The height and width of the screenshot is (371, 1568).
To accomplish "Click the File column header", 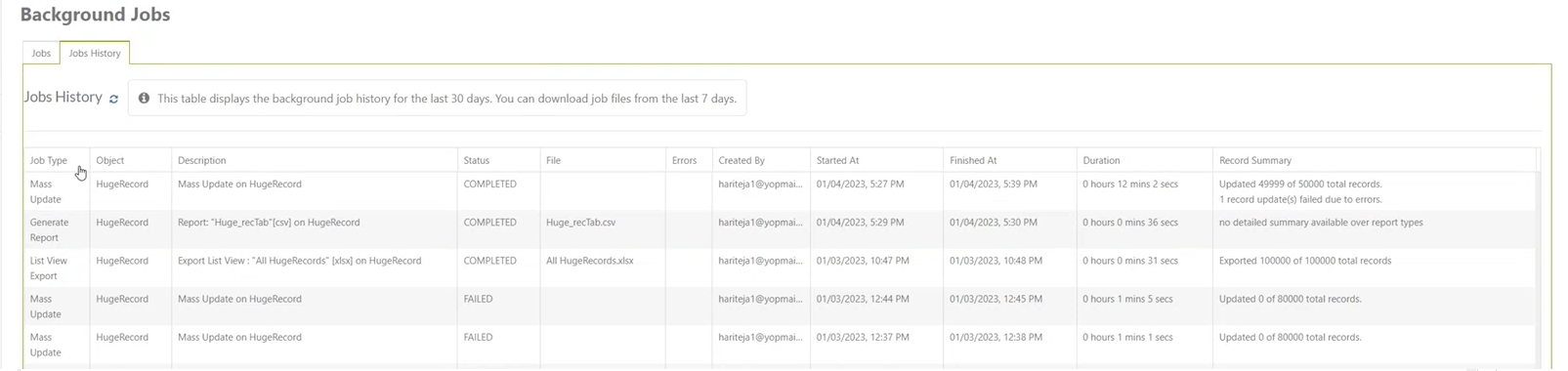I will [x=553, y=160].
